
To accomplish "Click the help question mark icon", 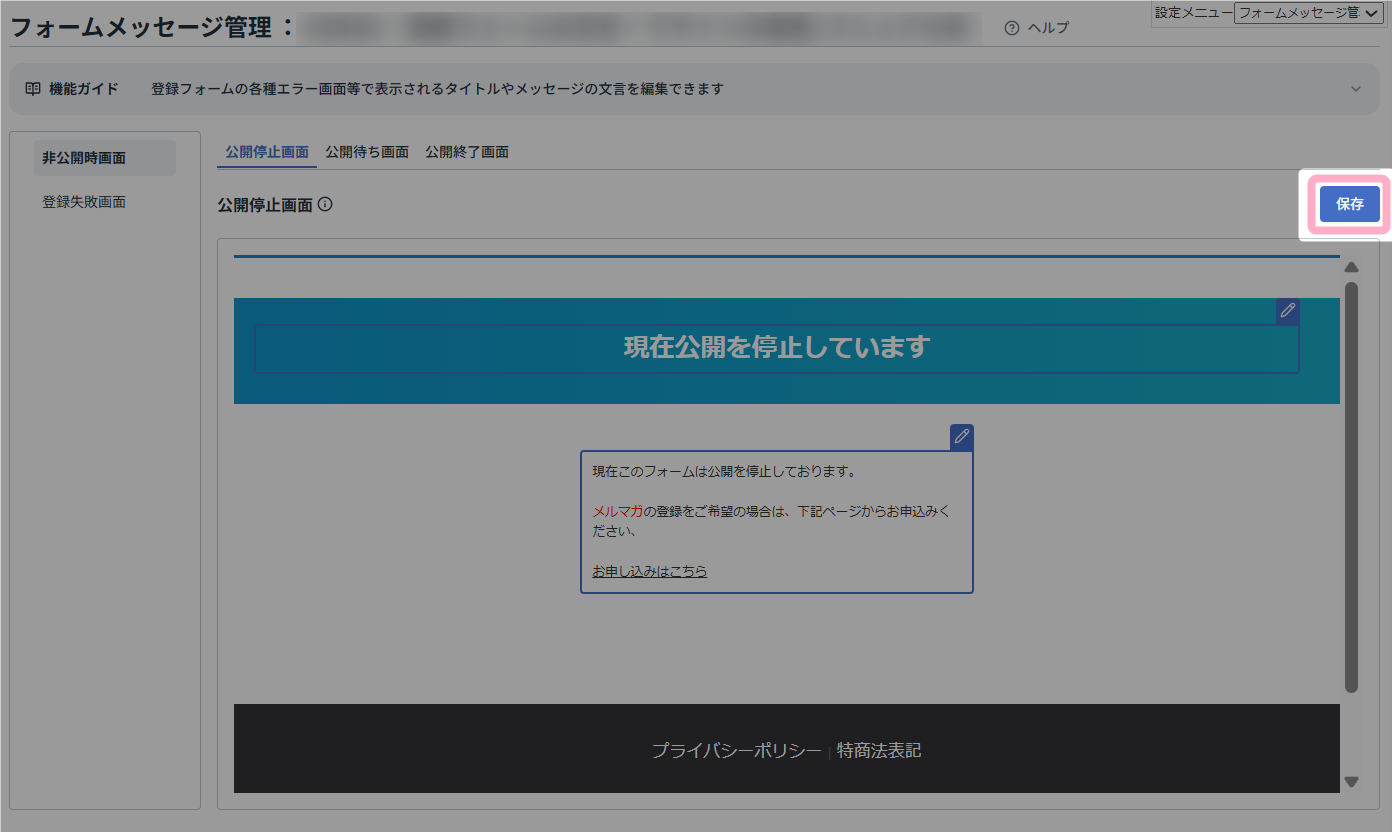I will click(x=1012, y=28).
